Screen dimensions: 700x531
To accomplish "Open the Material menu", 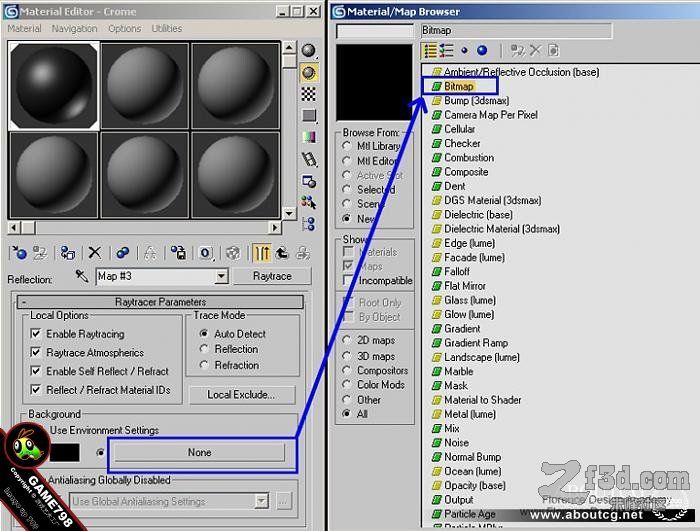I will [x=24, y=29].
